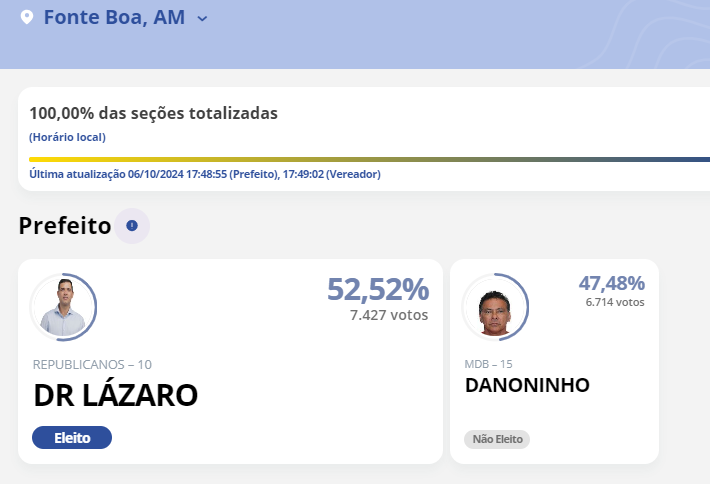
Task: Select the DR LÁZARO candidate name
Action: tap(116, 395)
